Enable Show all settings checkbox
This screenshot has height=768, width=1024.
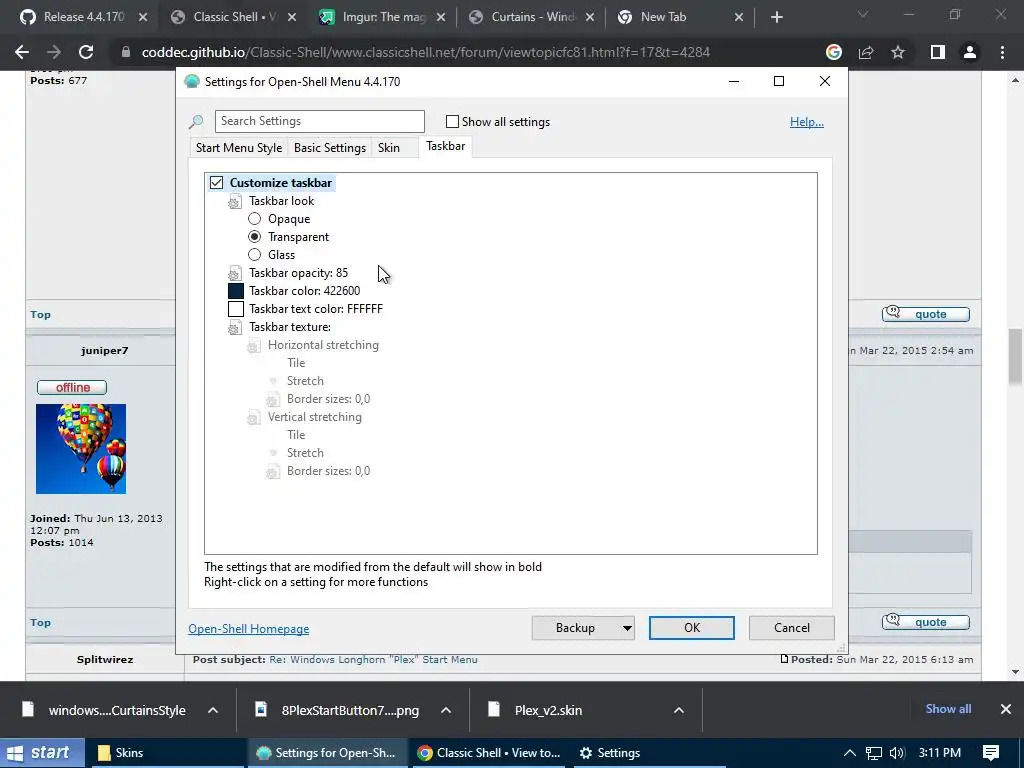(452, 121)
